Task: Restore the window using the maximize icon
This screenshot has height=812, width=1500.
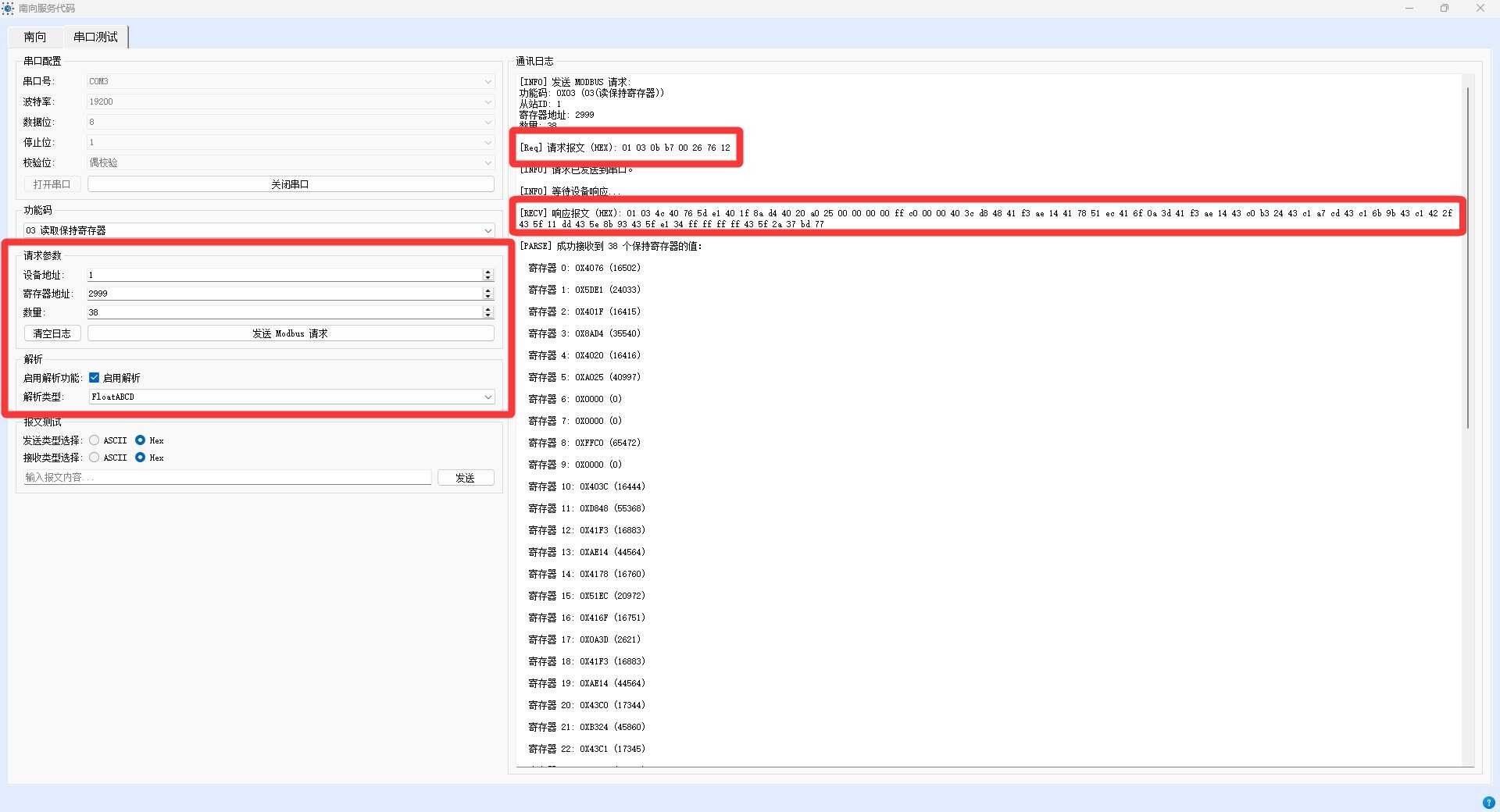Action: pos(1444,9)
